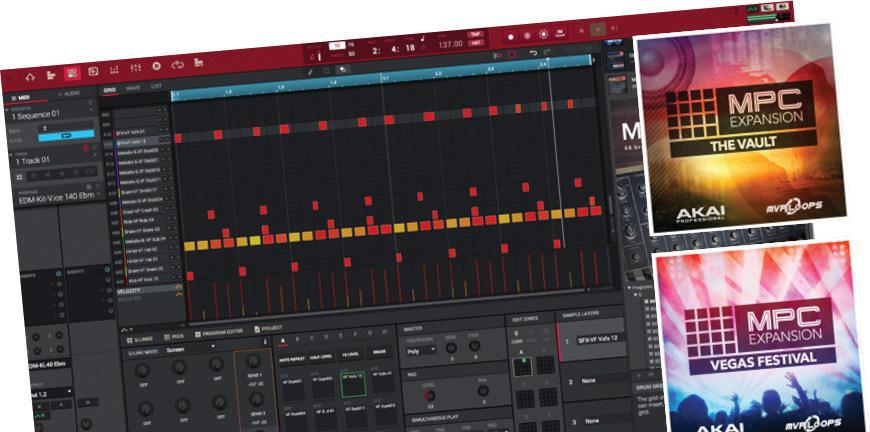Screen dimensions: 870x432
Task: Select edit zone CURR icon
Action: [x=517, y=336]
